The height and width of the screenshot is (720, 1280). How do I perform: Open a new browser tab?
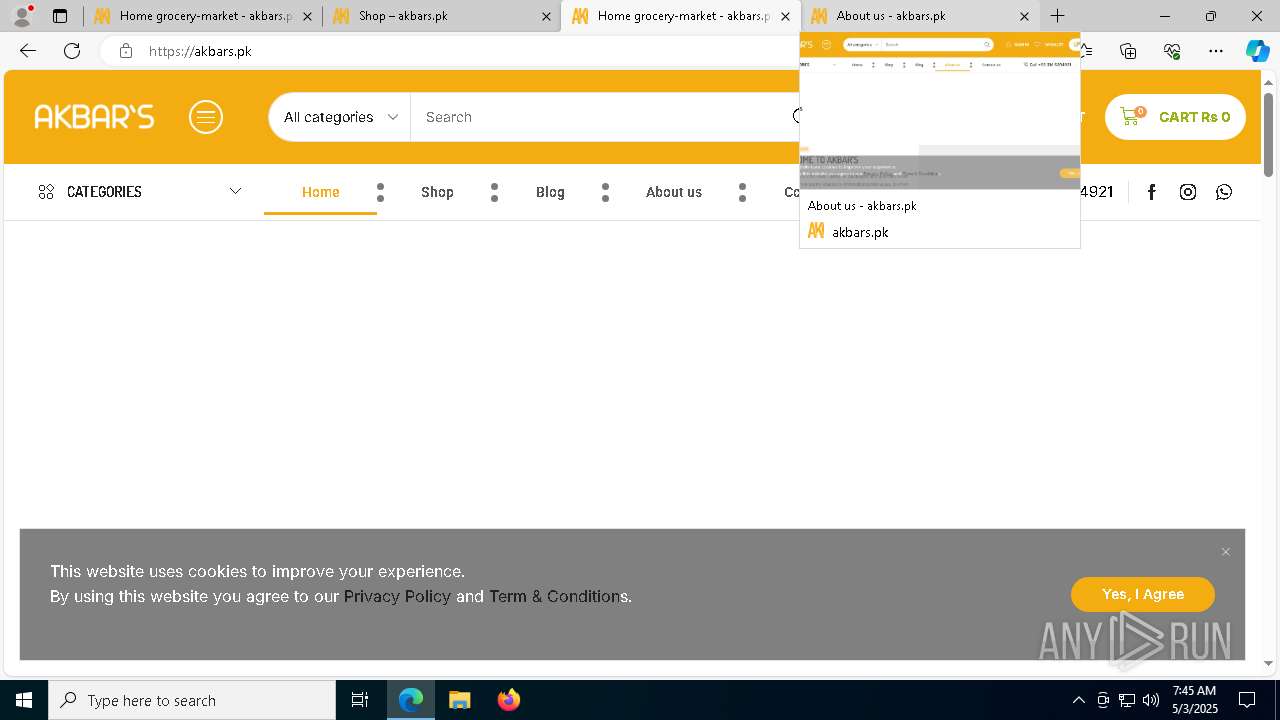(x=1057, y=16)
